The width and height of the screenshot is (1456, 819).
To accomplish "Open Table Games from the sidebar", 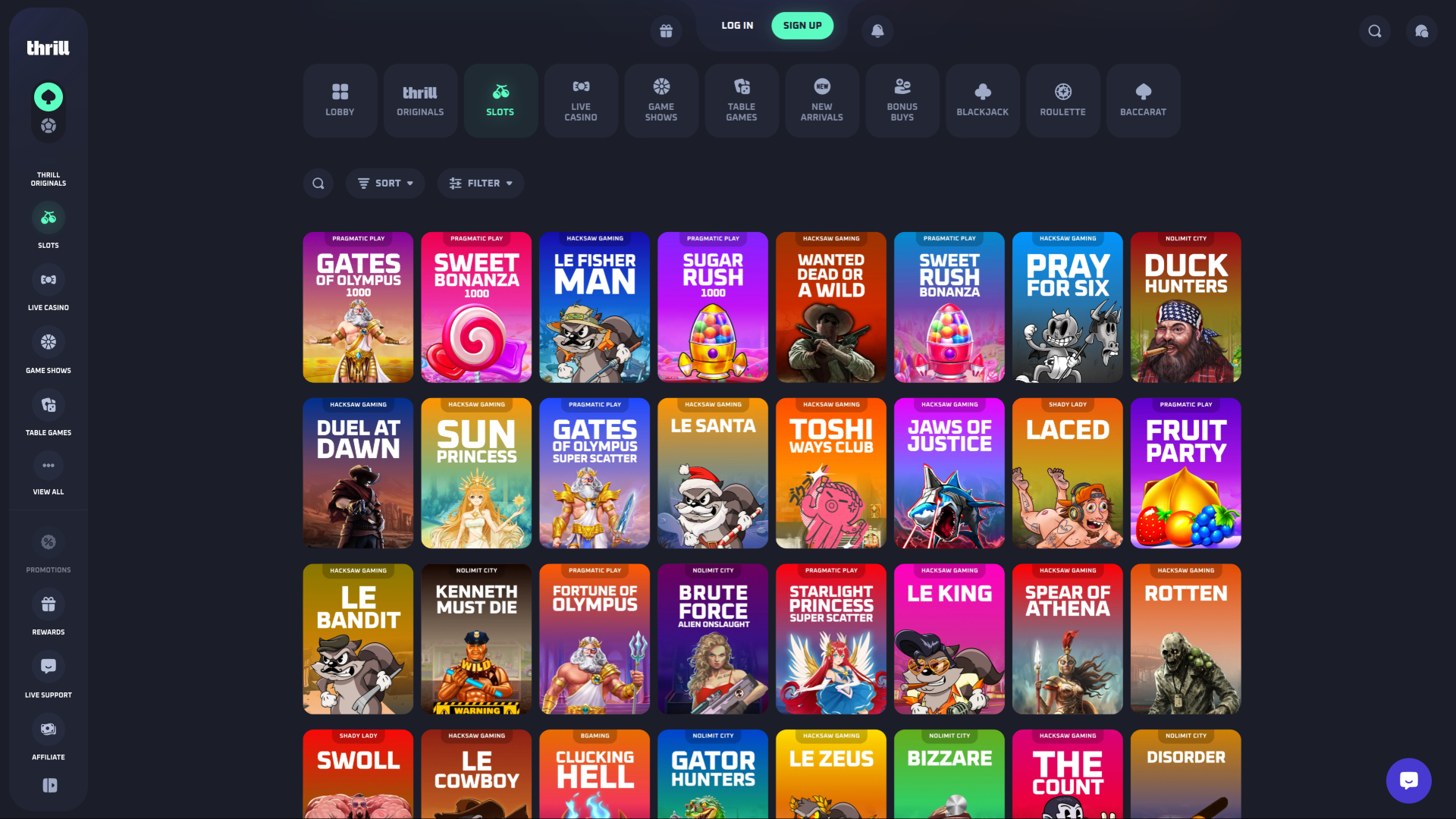I will (48, 405).
